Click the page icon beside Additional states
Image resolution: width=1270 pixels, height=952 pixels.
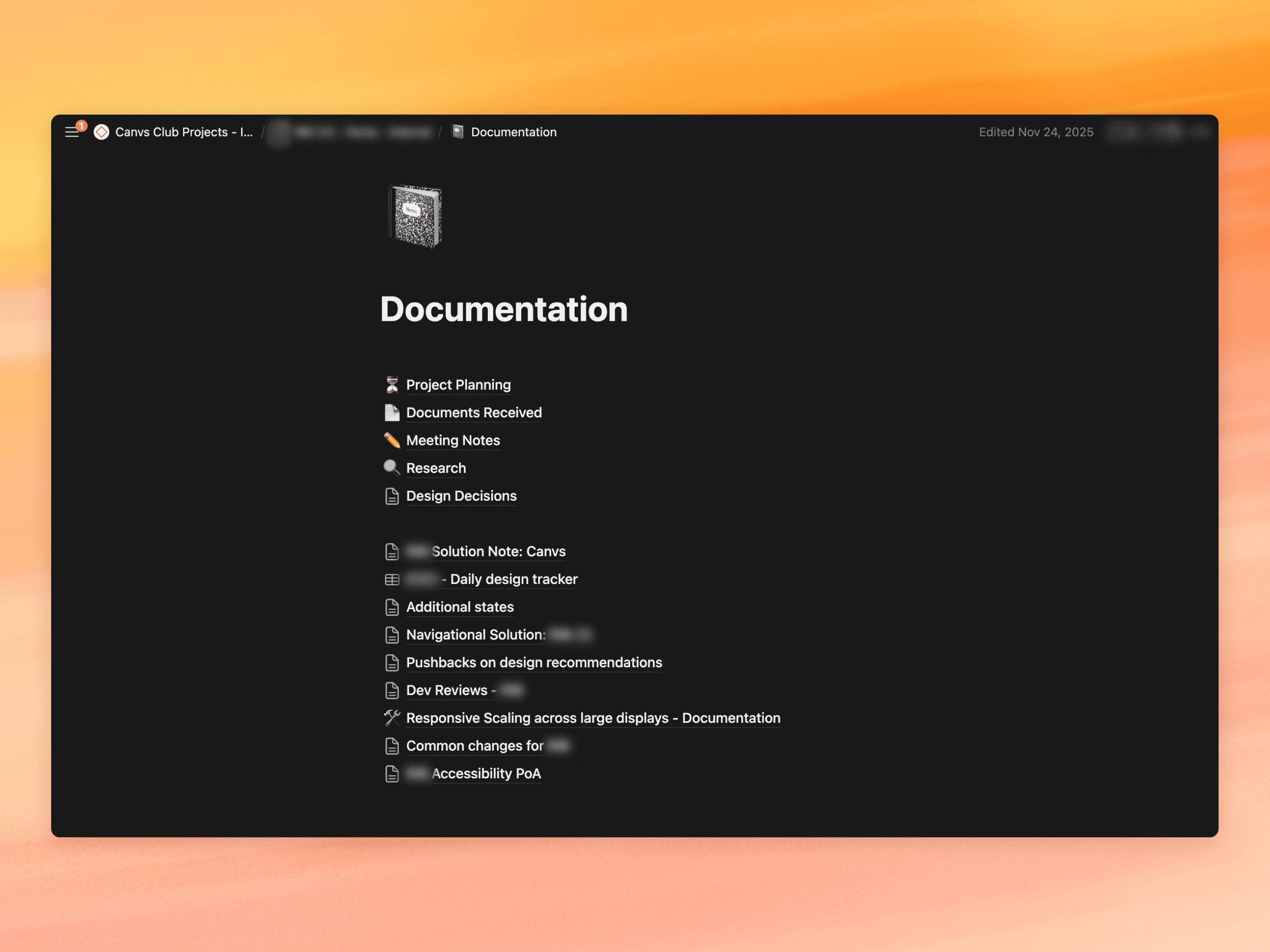click(x=393, y=606)
